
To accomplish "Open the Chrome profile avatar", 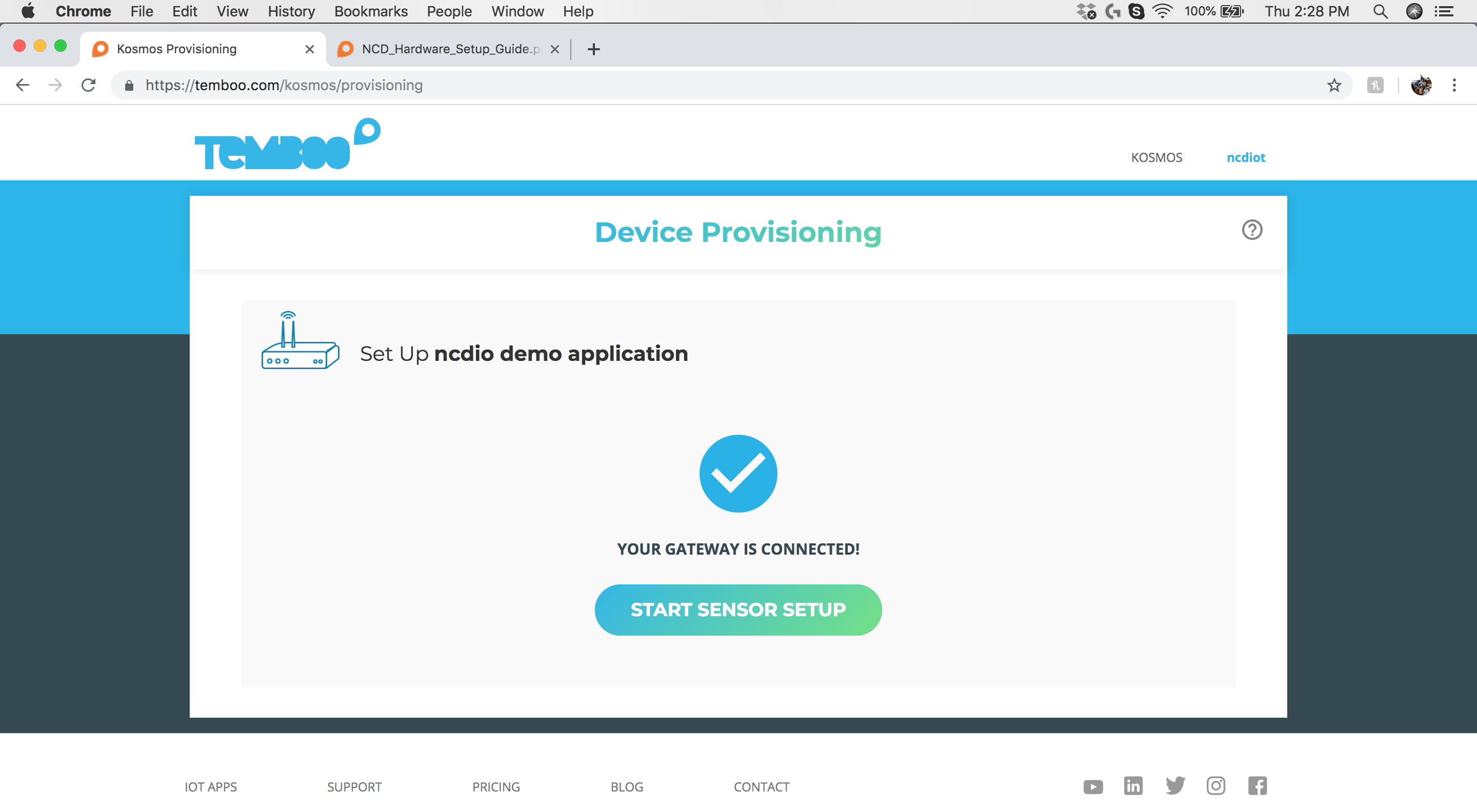I will tap(1422, 86).
